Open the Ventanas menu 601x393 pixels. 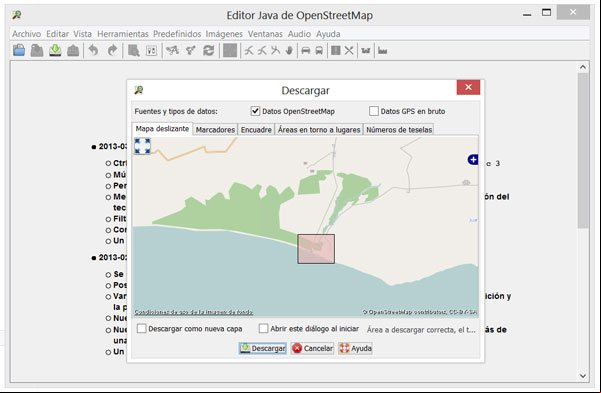tap(265, 34)
